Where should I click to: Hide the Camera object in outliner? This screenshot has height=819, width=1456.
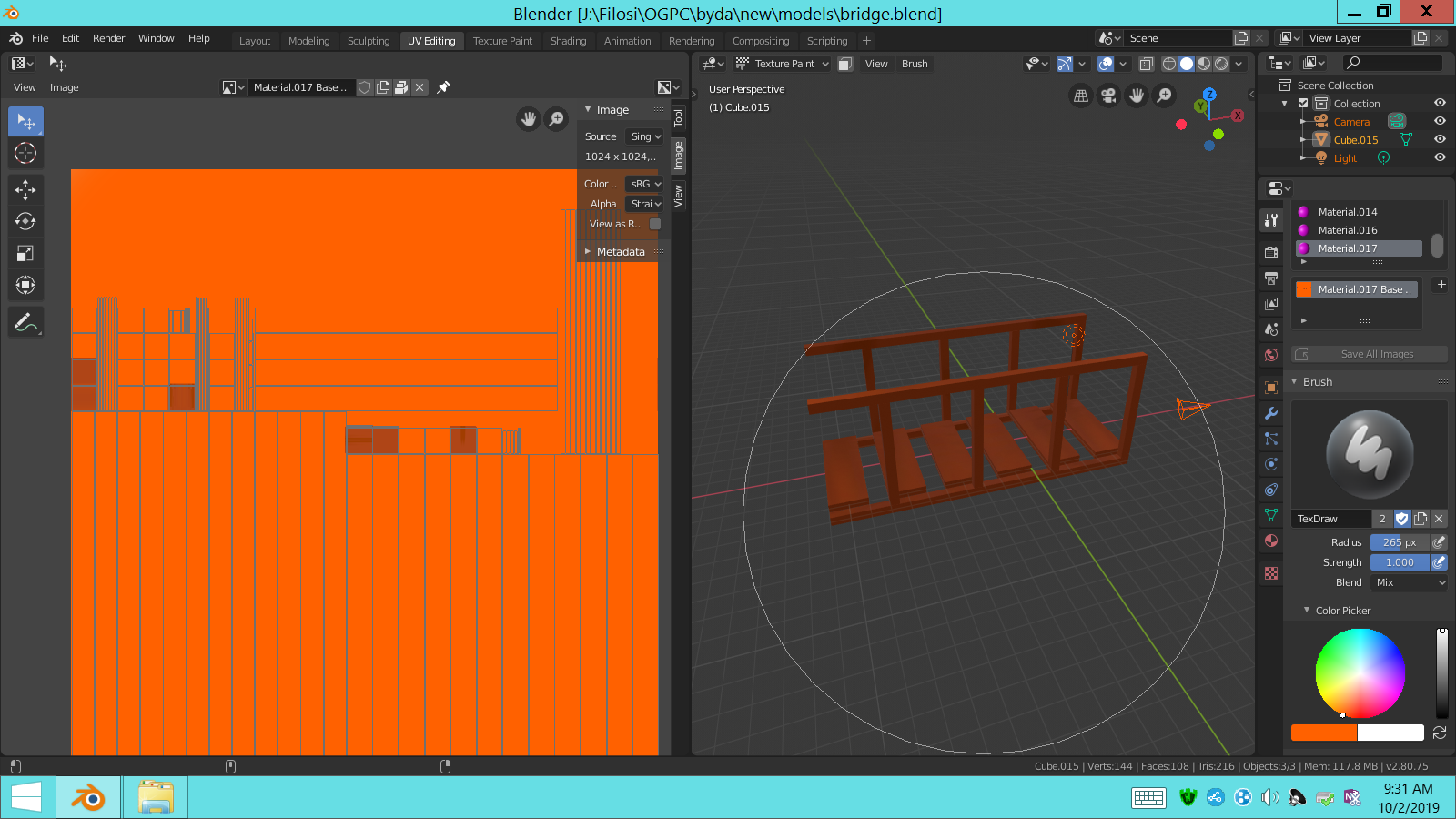(1440, 121)
